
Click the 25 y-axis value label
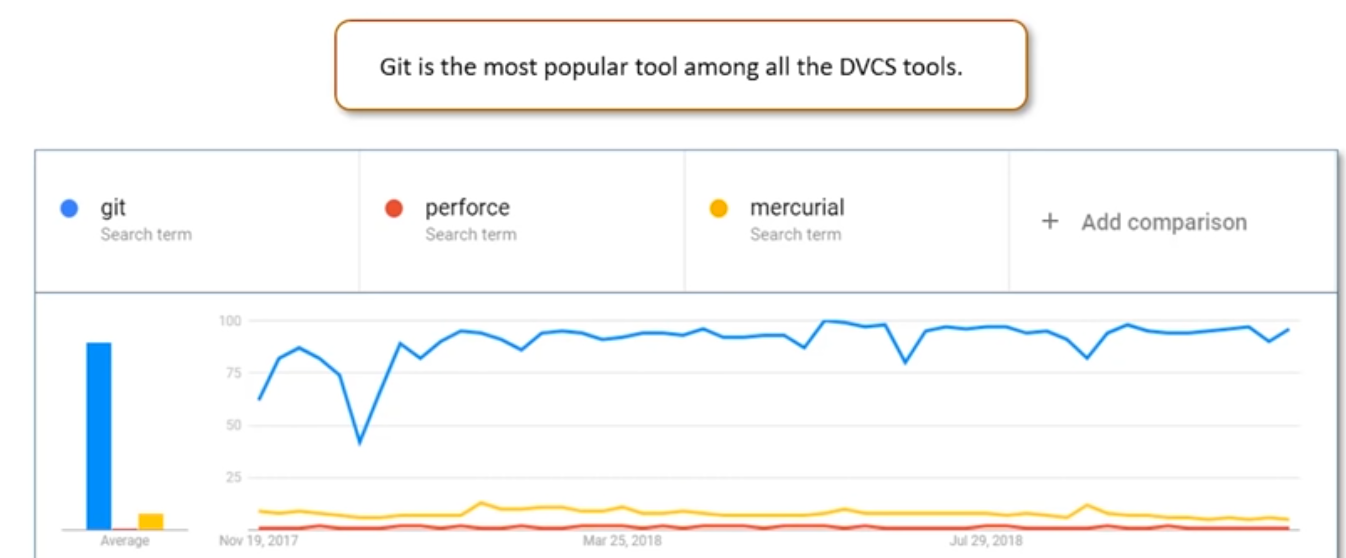coord(234,477)
